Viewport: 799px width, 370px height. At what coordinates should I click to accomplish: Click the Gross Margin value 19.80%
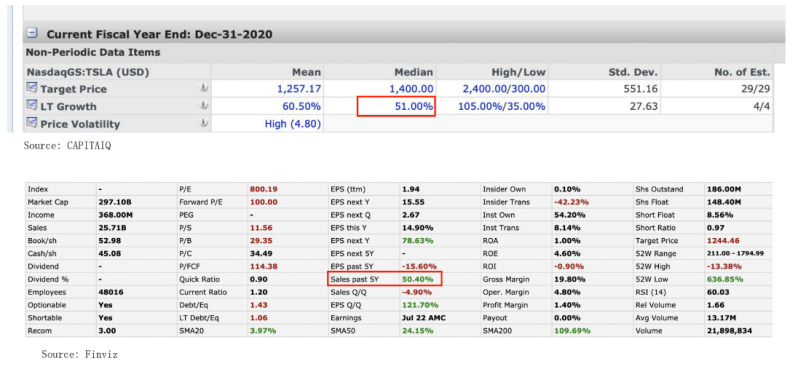tap(570, 279)
